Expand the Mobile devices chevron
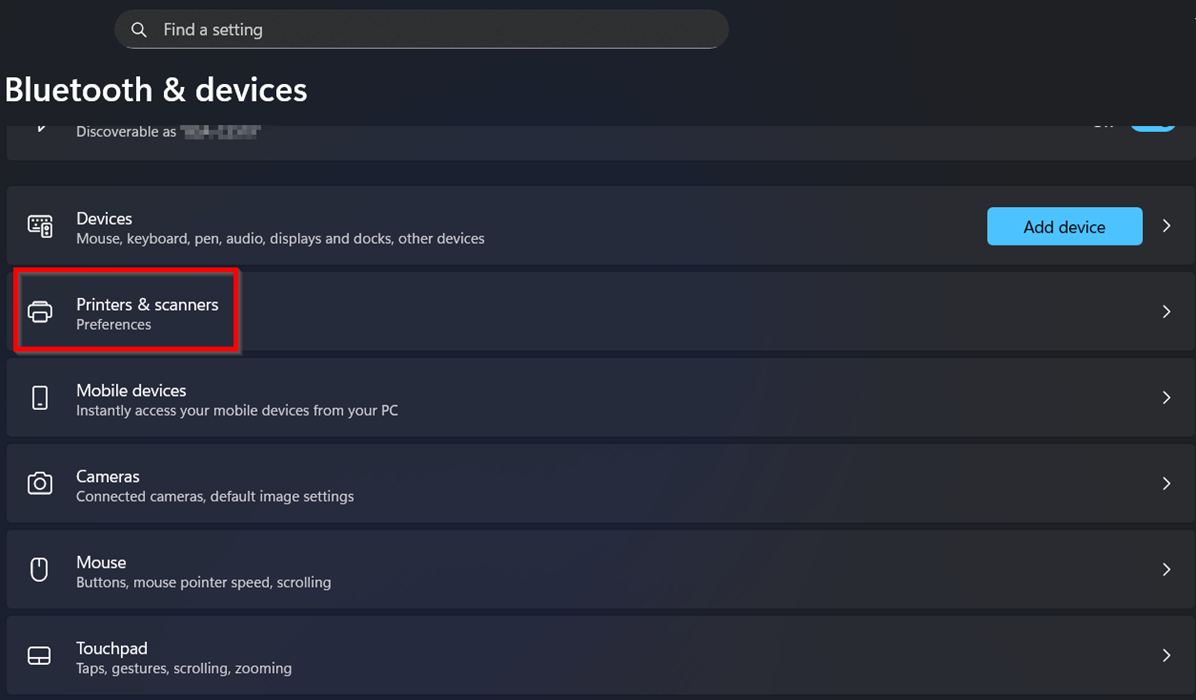 click(1166, 398)
